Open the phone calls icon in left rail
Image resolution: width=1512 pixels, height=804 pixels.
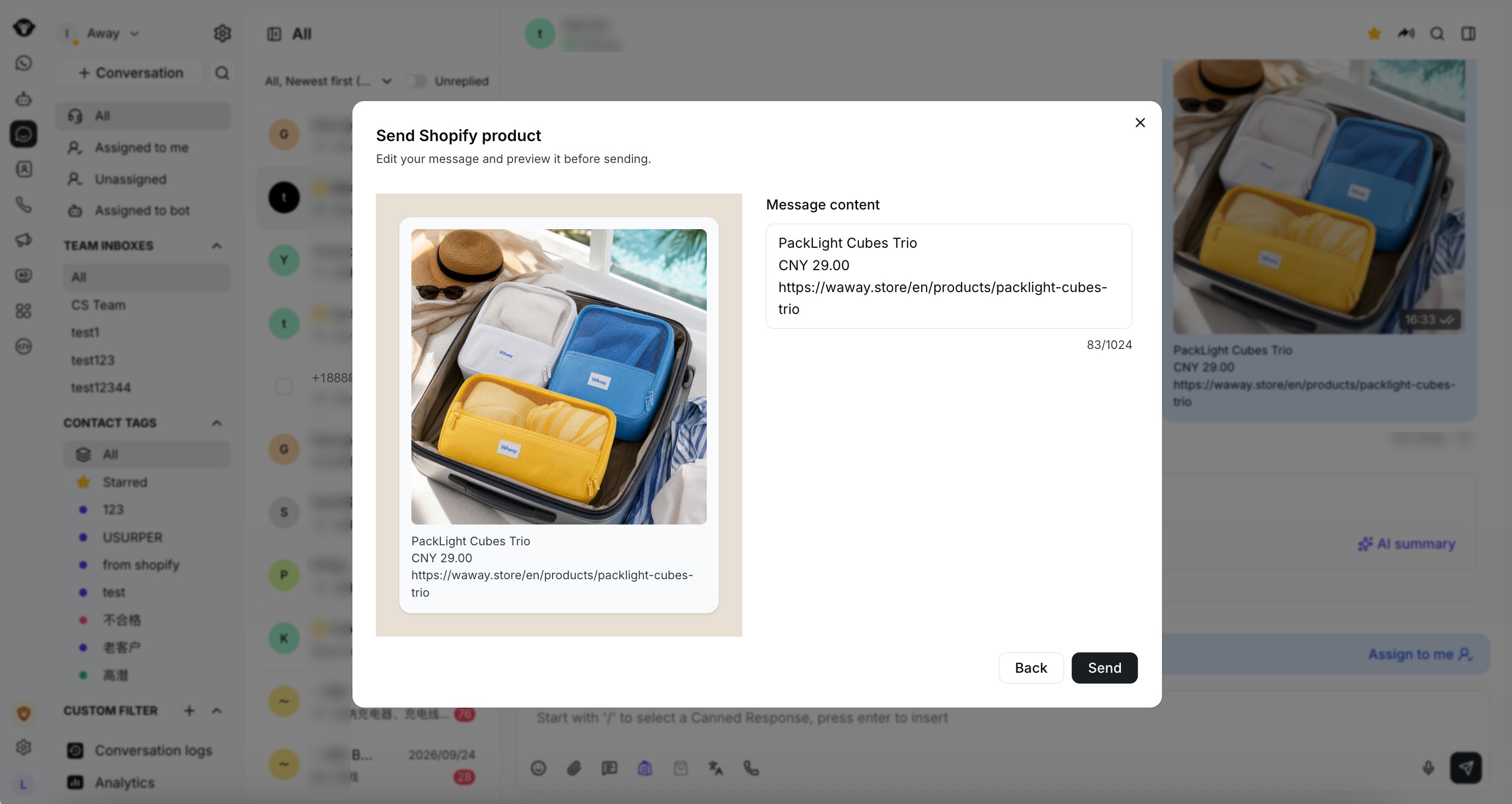tap(24, 205)
